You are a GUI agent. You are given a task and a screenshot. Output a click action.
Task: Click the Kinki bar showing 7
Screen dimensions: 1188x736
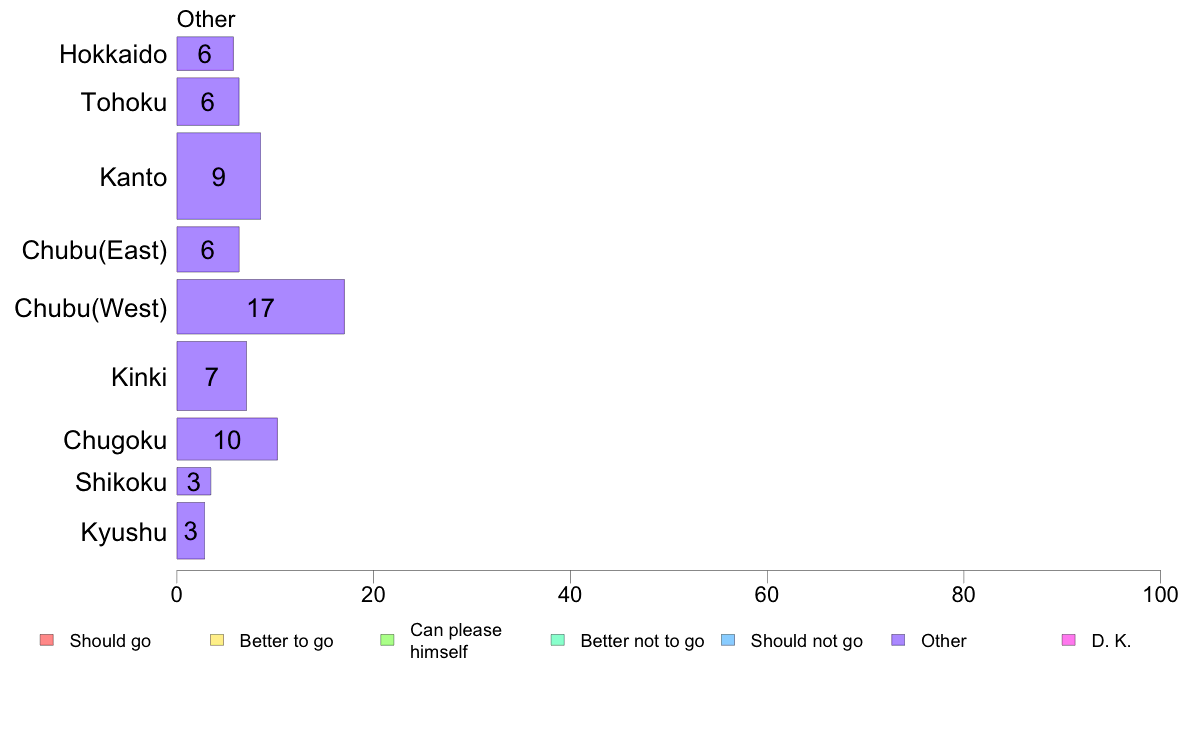211,376
